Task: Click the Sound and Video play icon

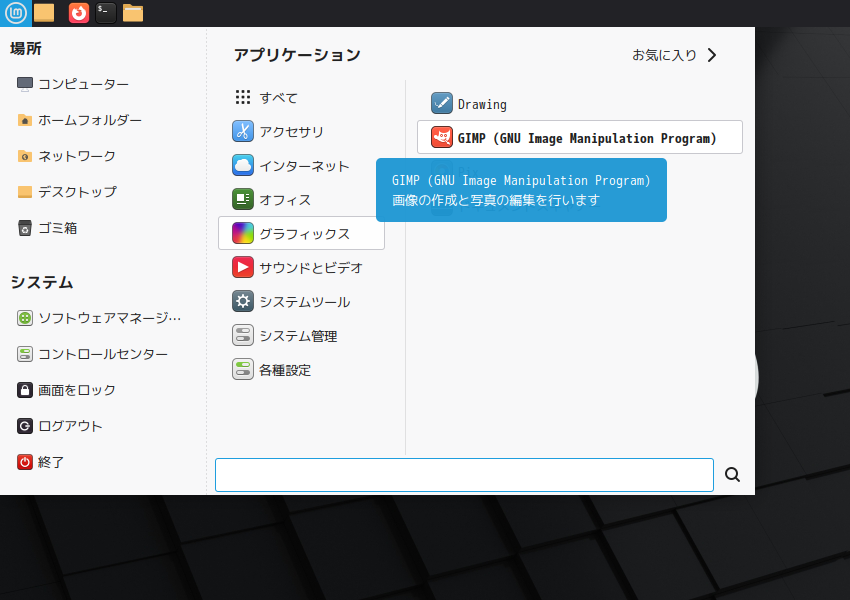Action: [243, 267]
